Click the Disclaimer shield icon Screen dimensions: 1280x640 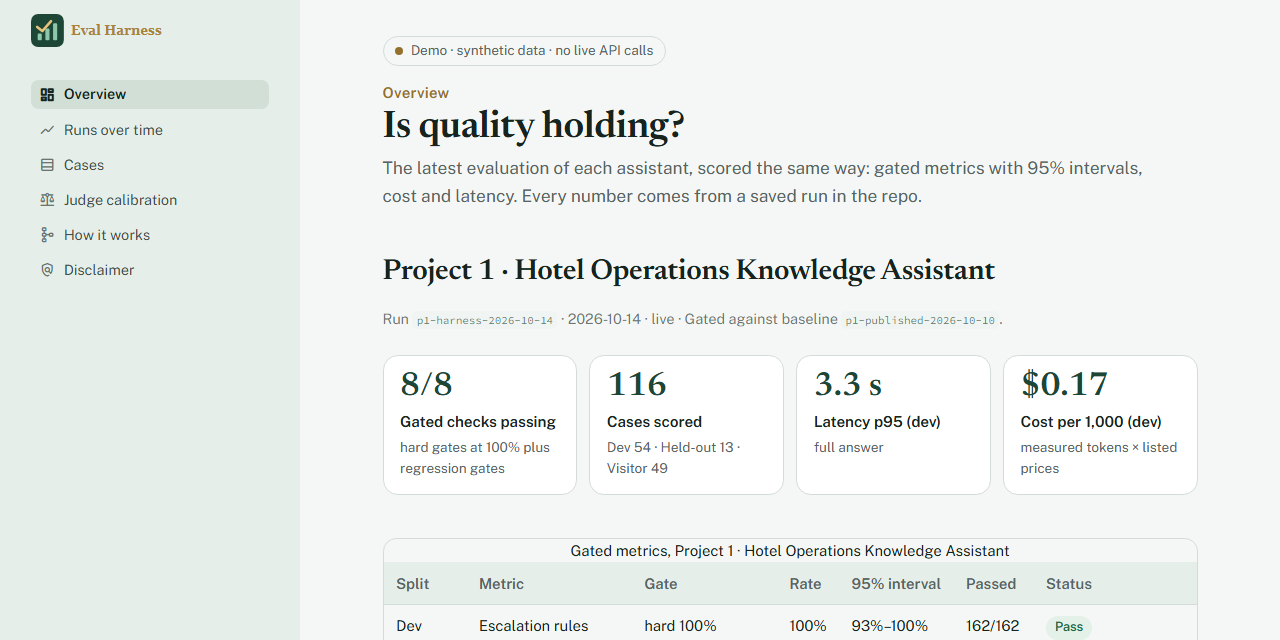[x=47, y=270]
